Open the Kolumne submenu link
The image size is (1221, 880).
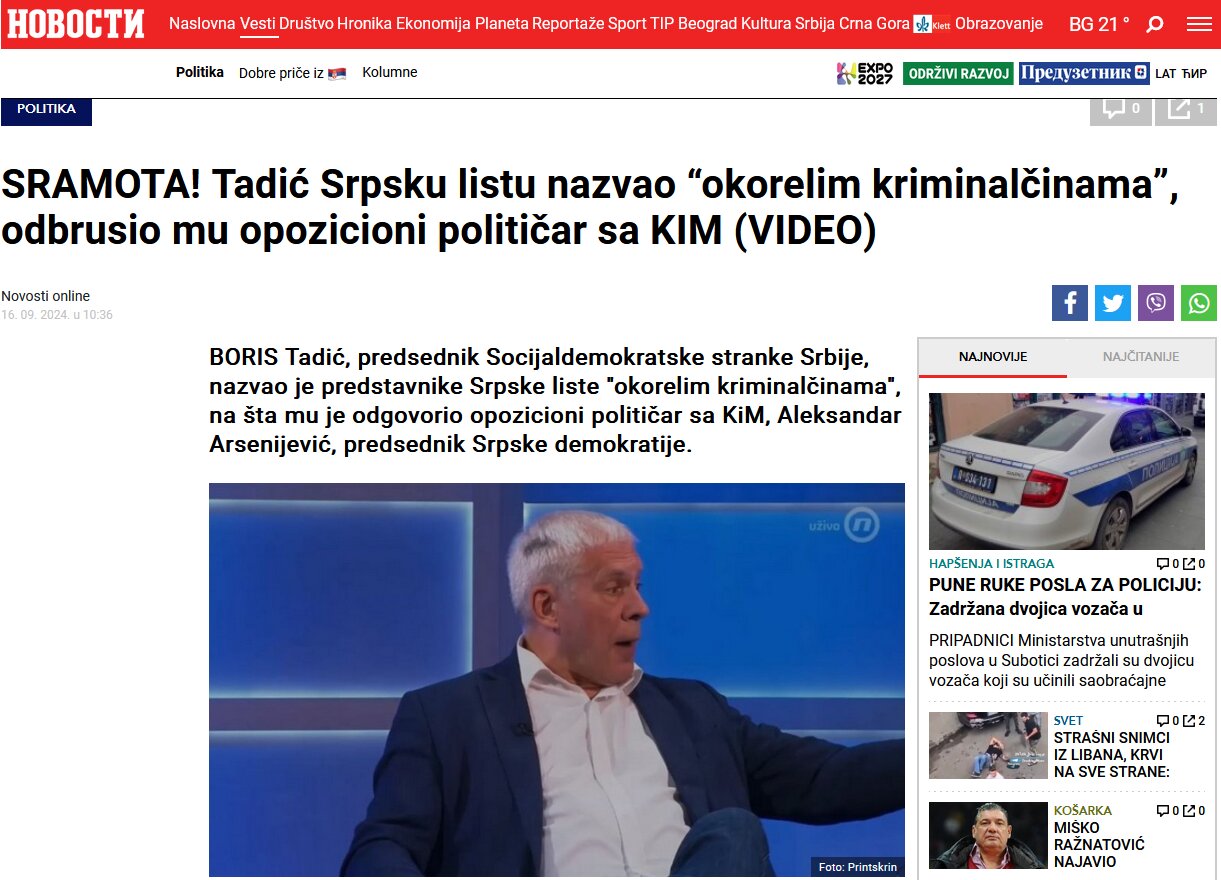point(390,73)
